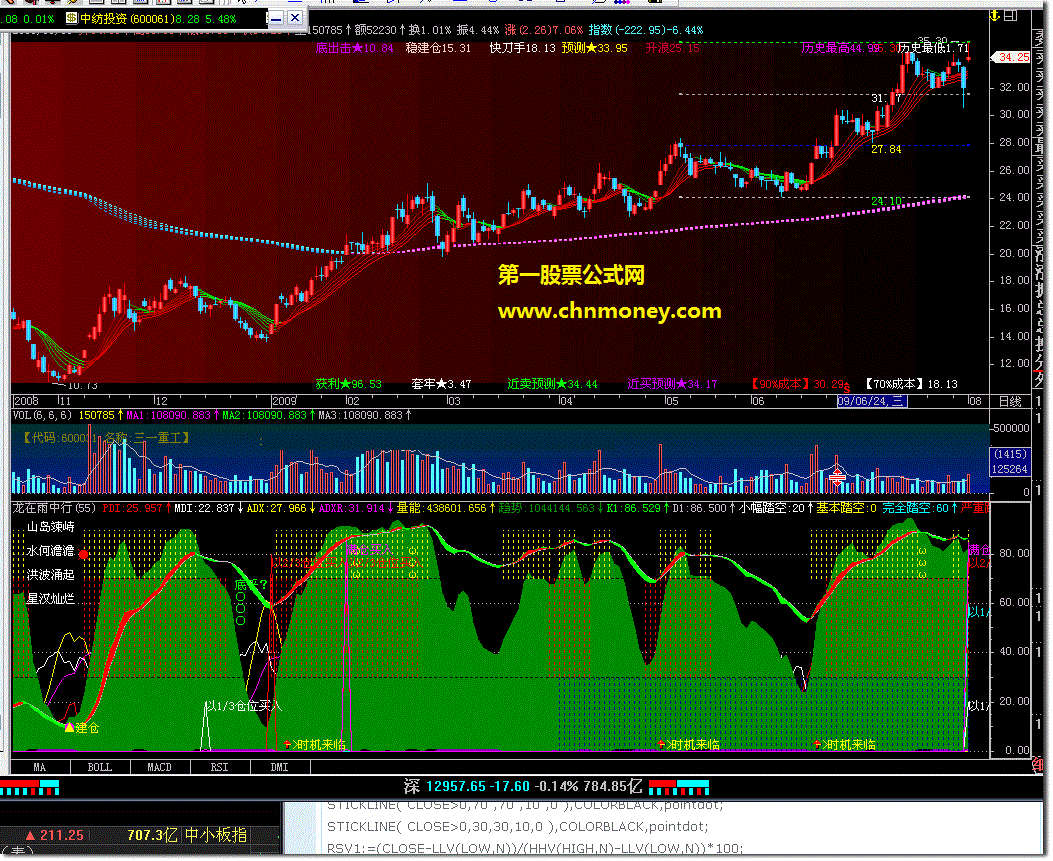1053x861 pixels.
Task: Click the 【70%成本】18.13 label
Action: coord(910,384)
